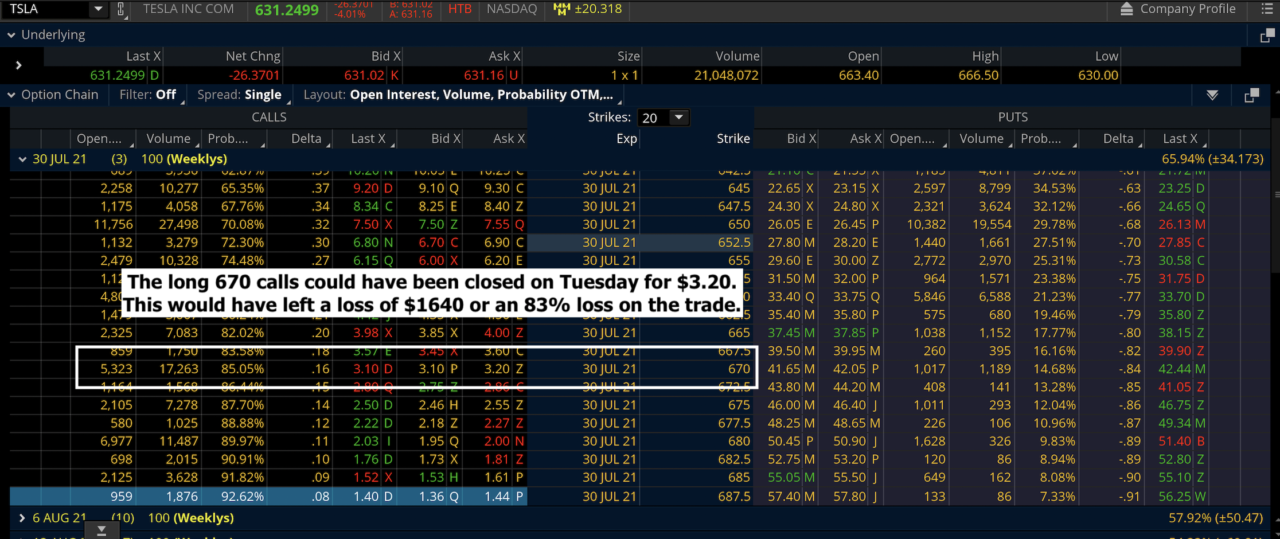Click the 645 strike cell
Image resolution: width=1280 pixels, height=539 pixels.
coord(739,188)
